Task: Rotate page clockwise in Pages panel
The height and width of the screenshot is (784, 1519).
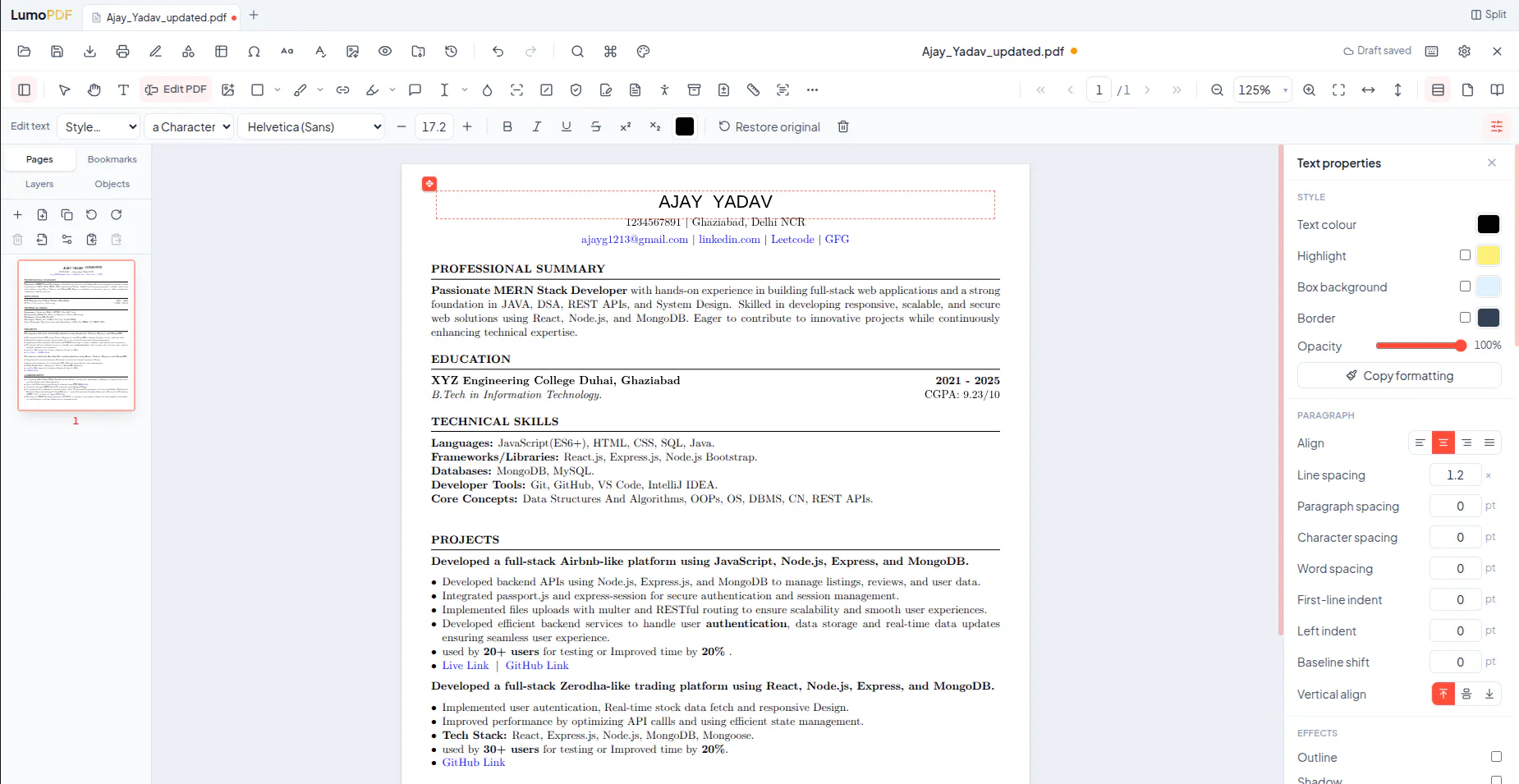Action: tap(117, 215)
